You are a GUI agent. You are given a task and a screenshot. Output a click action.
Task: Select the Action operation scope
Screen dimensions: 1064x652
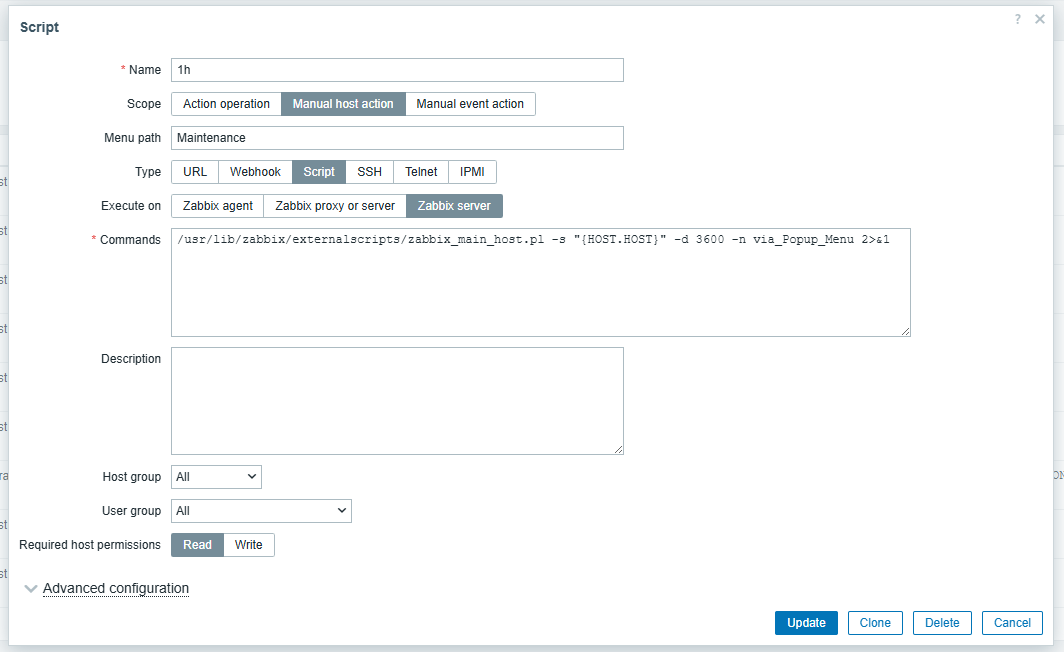point(226,104)
